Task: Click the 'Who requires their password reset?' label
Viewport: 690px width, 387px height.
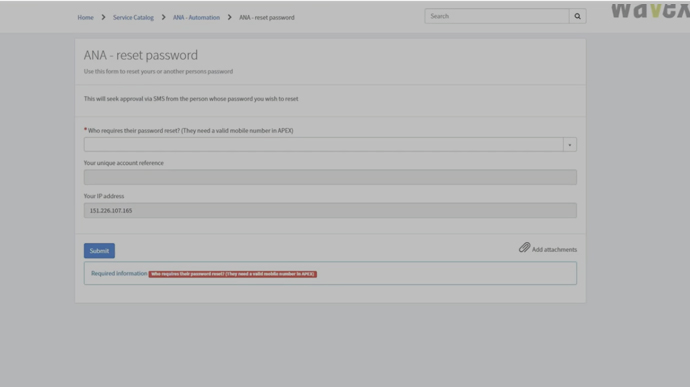Action: pyautogui.click(x=191, y=131)
